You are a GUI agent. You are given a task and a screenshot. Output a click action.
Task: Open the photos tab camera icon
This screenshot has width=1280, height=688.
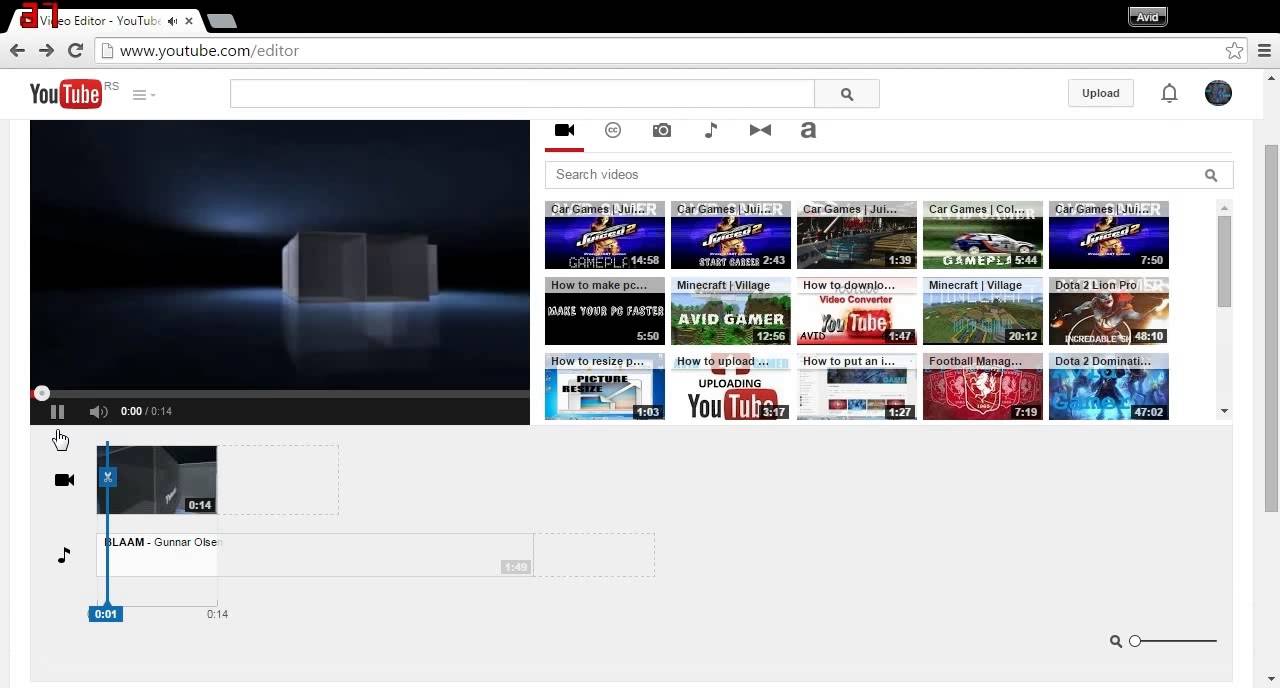coord(662,130)
